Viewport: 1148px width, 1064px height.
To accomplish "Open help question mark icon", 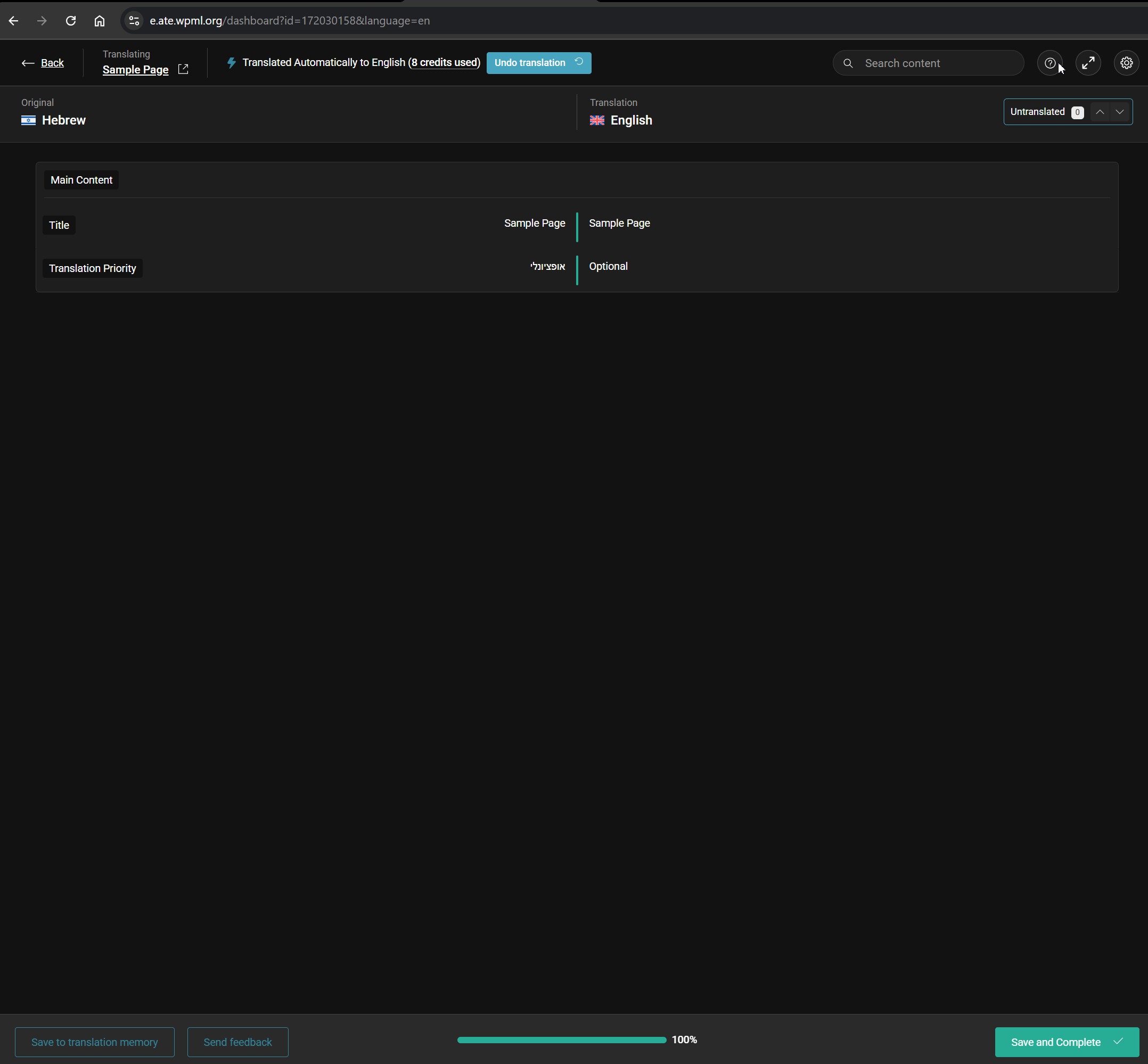I will (x=1049, y=63).
